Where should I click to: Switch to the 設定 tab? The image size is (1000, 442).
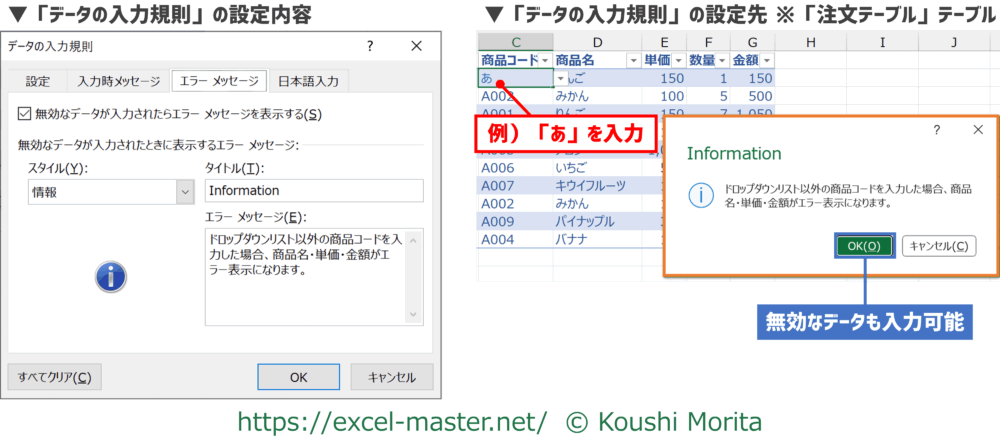click(38, 81)
